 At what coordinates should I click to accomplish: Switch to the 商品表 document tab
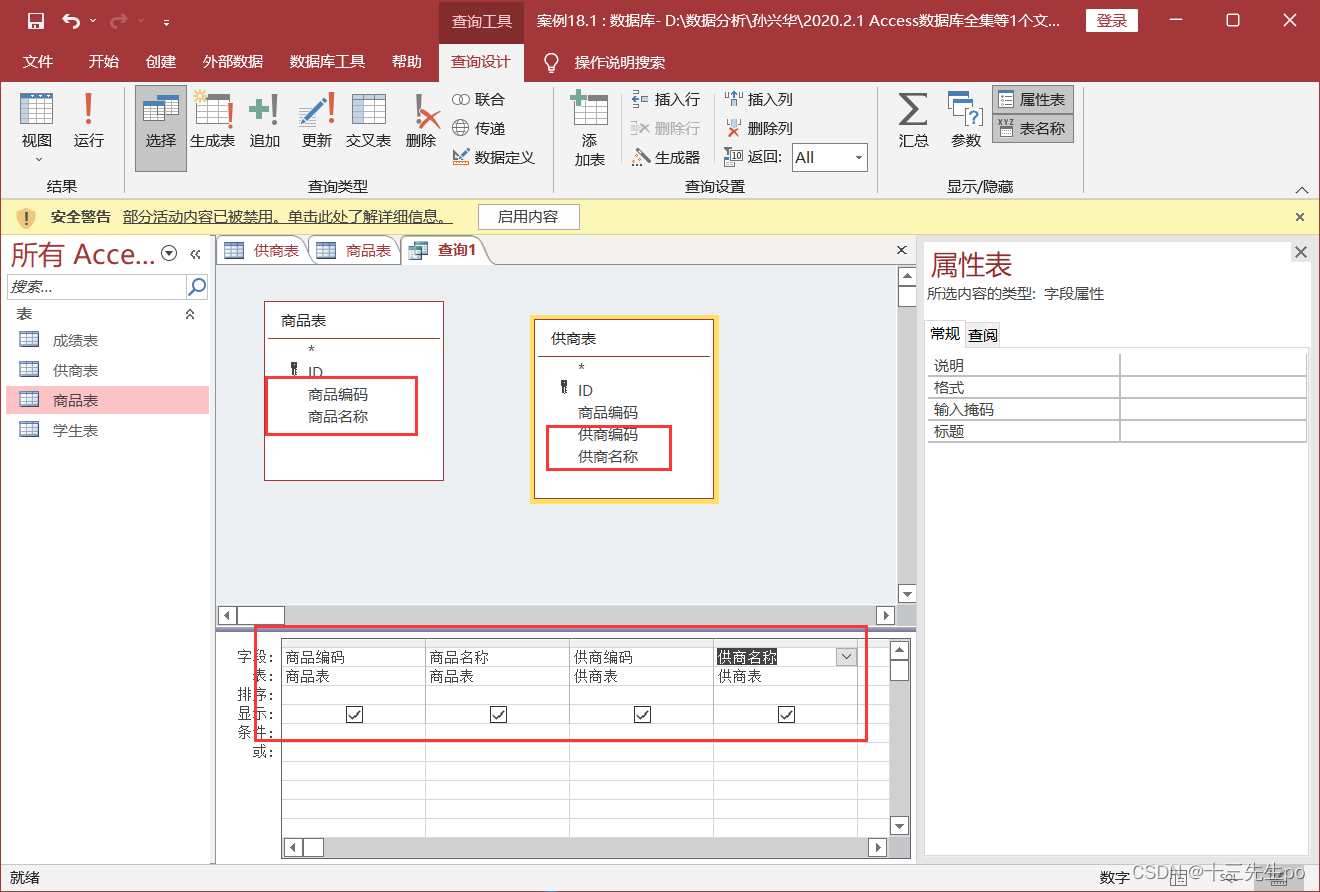(355, 251)
